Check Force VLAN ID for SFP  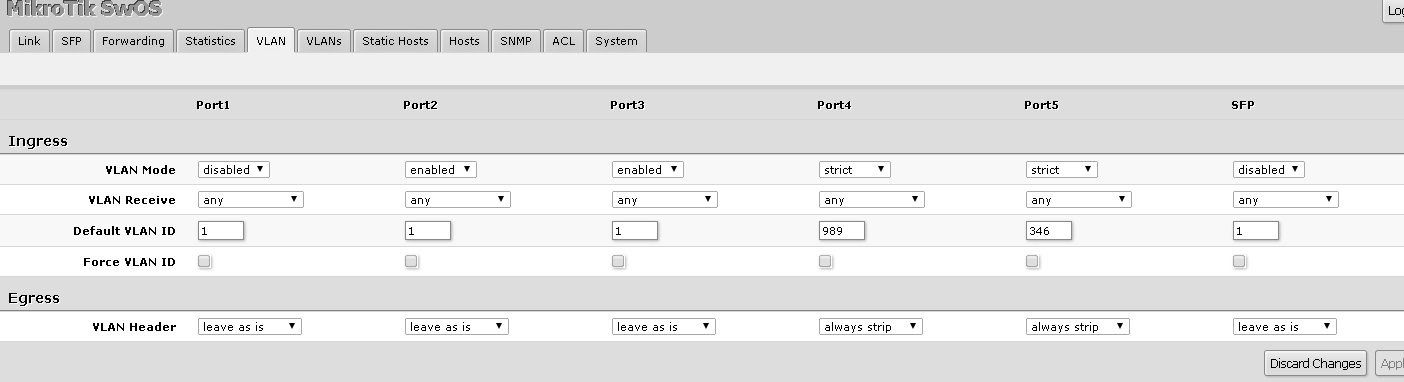click(x=1239, y=261)
